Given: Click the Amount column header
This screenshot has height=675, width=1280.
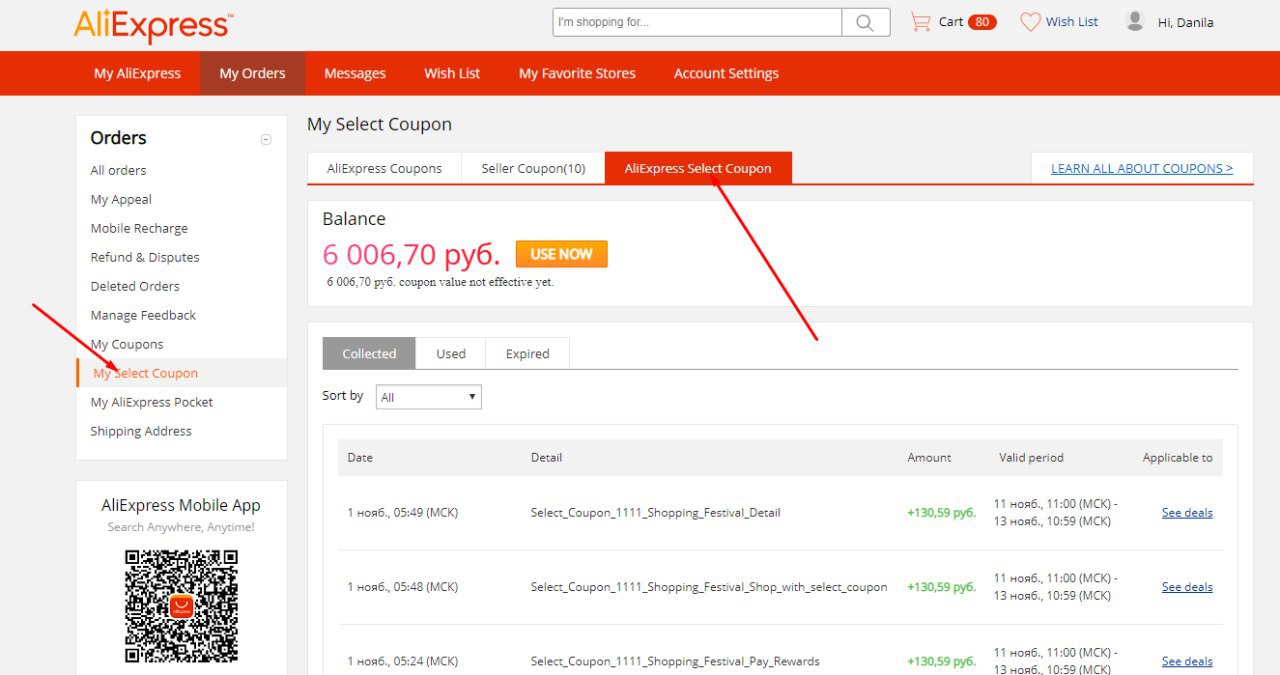Looking at the screenshot, I should click(929, 457).
